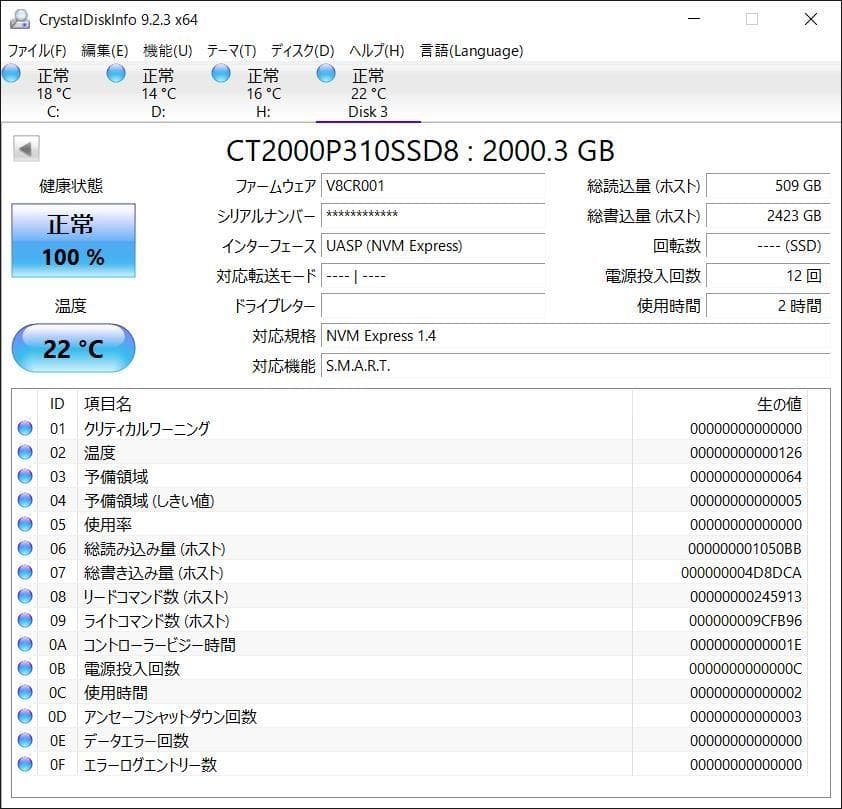Open the 編集(E) menu
The width and height of the screenshot is (842, 809).
[105, 50]
